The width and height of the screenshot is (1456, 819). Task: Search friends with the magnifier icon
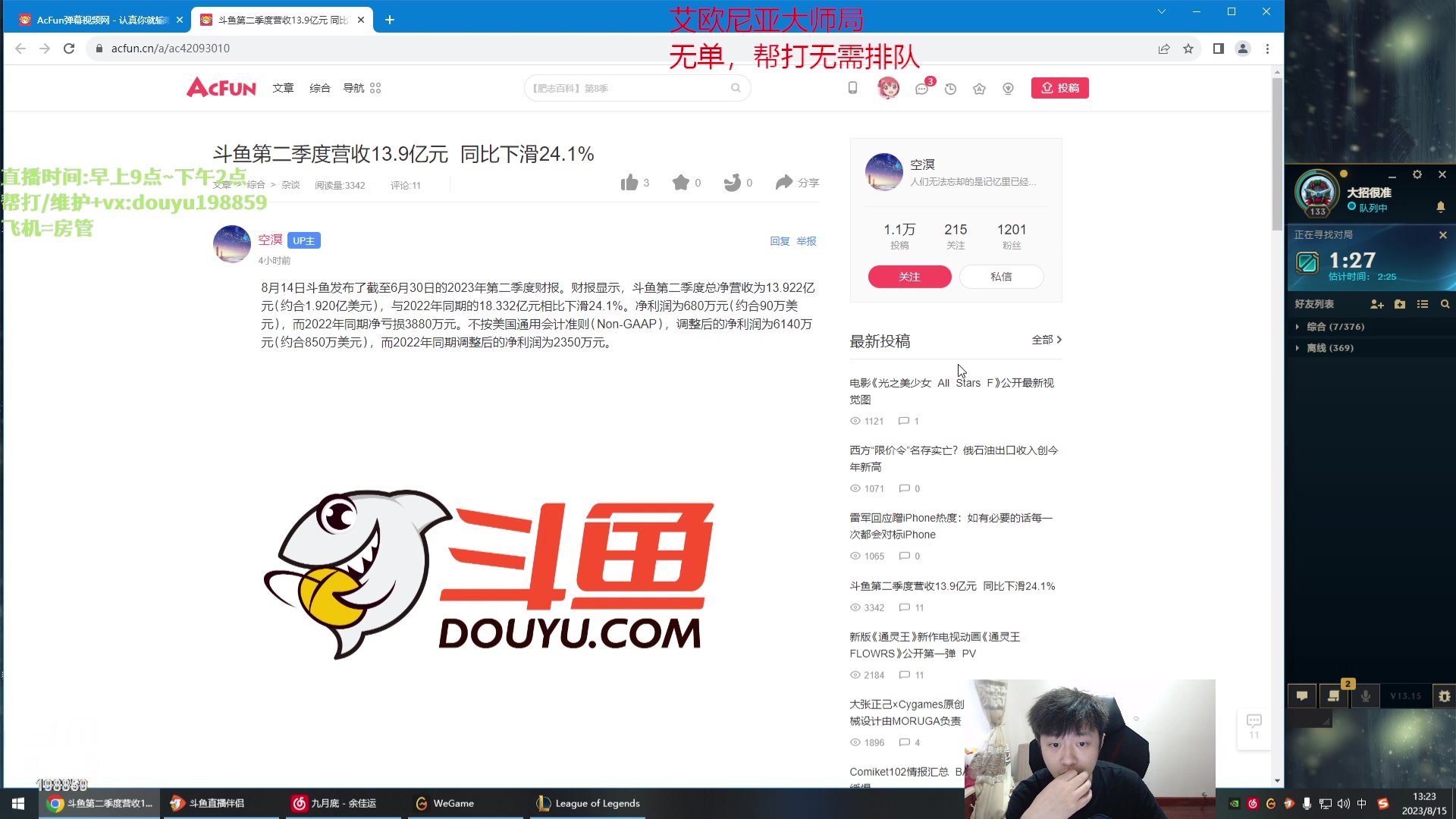click(x=1445, y=304)
